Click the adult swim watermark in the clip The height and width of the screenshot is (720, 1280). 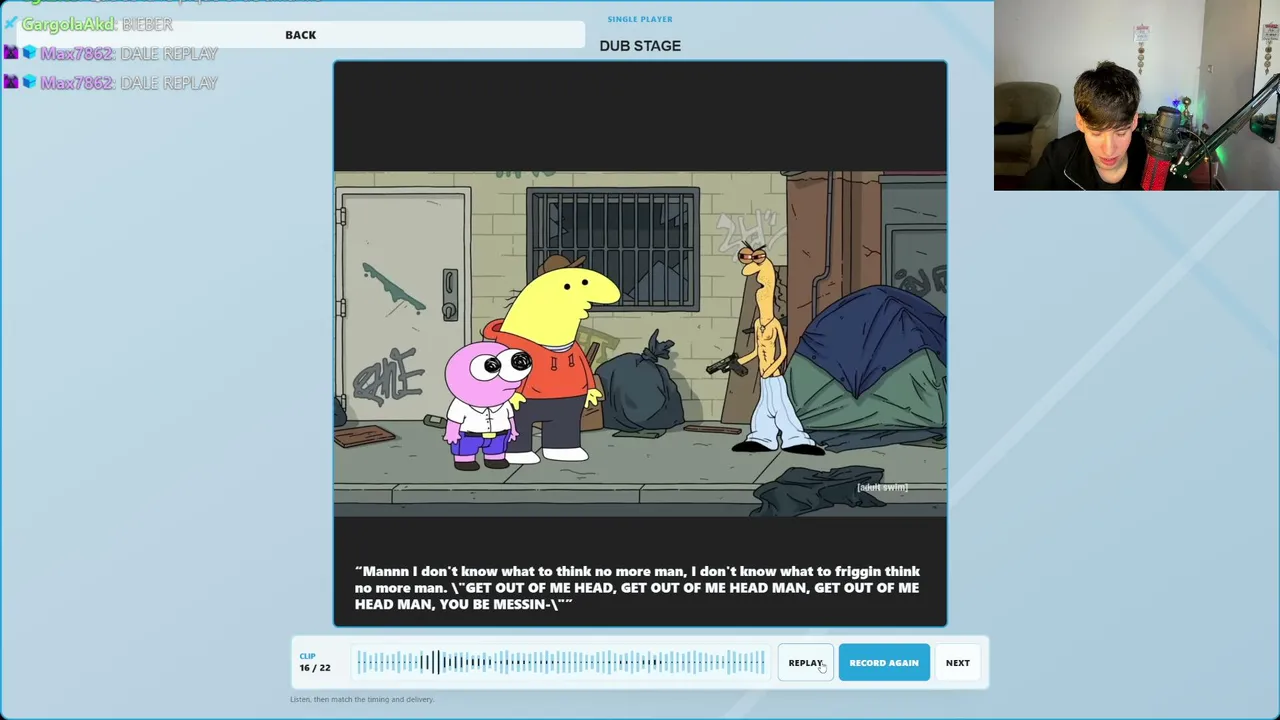coord(882,487)
